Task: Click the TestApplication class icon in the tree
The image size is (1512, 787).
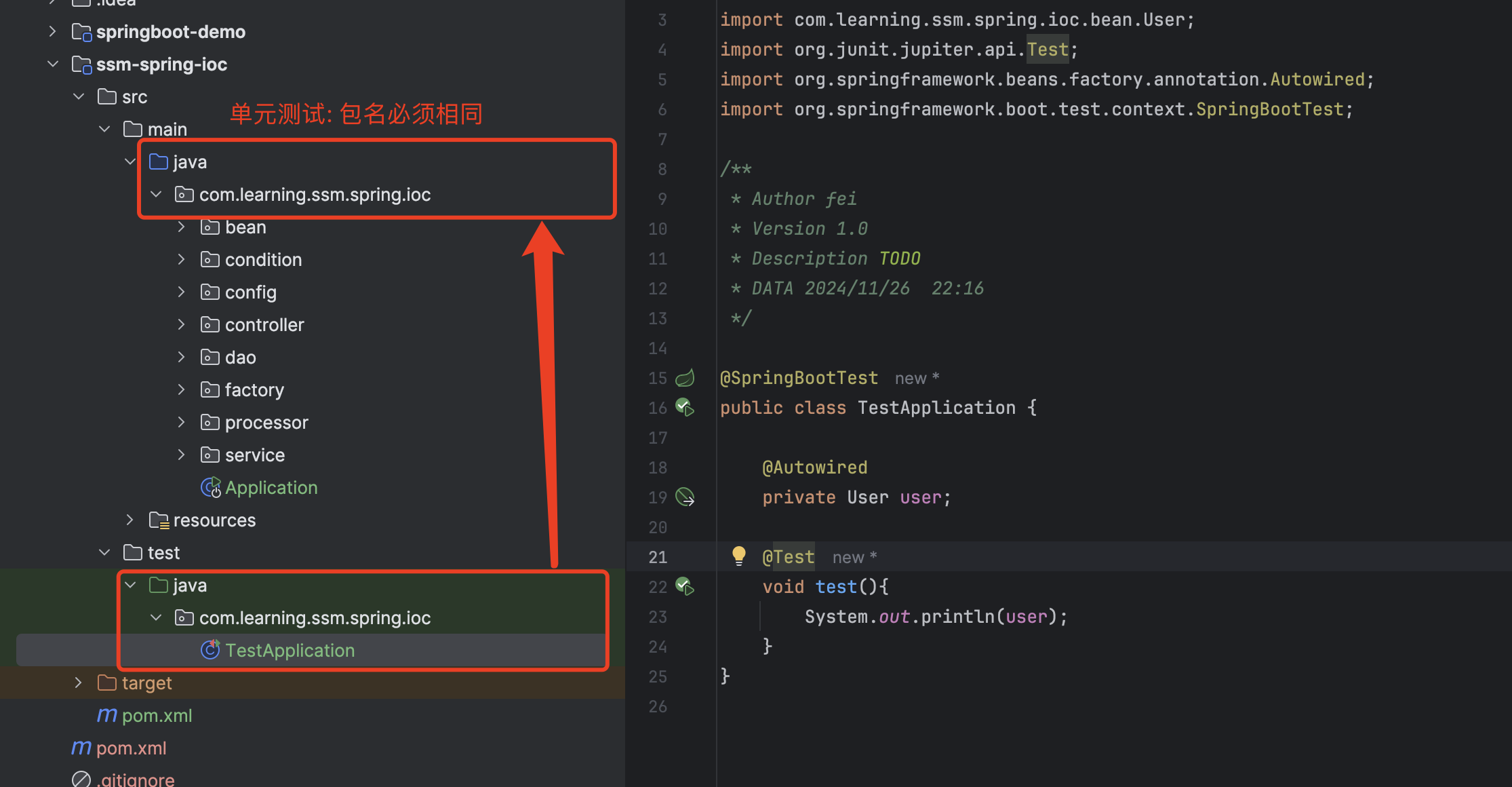Action: [x=211, y=651]
